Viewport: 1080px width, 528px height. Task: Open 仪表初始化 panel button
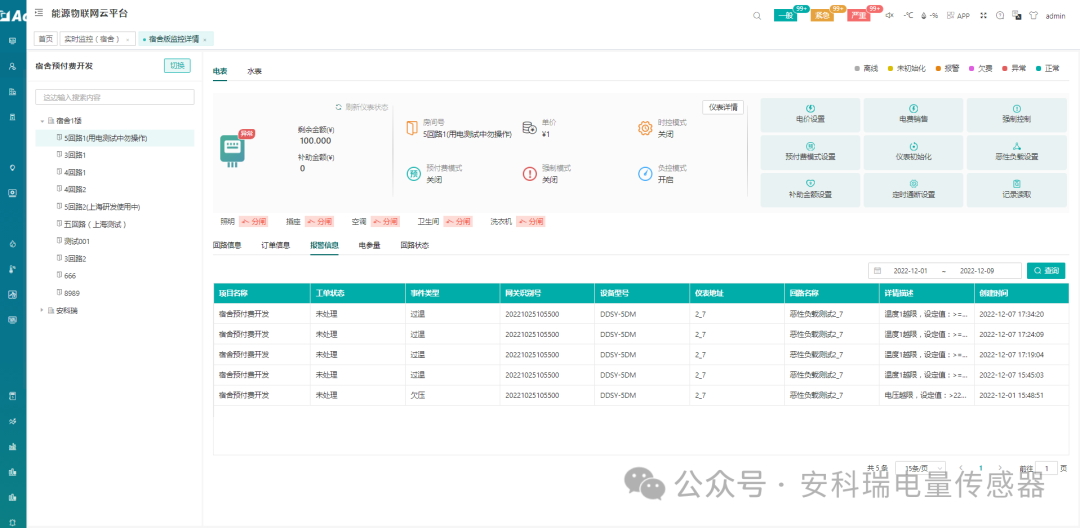point(913,152)
